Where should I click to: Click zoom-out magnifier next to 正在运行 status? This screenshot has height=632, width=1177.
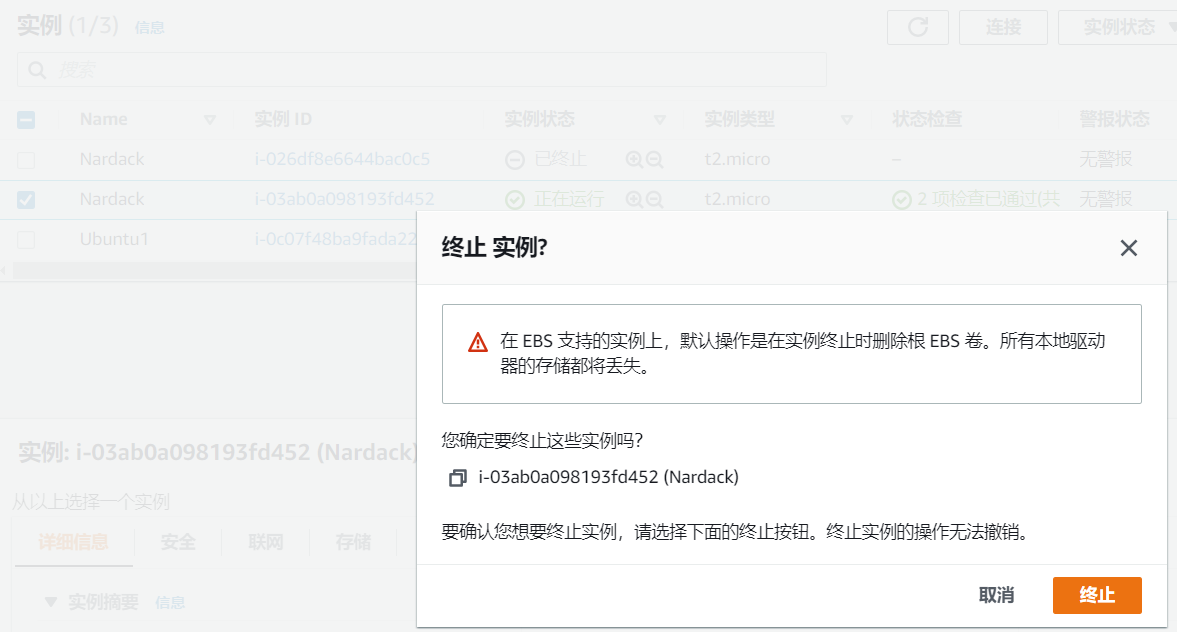pyautogui.click(x=654, y=198)
